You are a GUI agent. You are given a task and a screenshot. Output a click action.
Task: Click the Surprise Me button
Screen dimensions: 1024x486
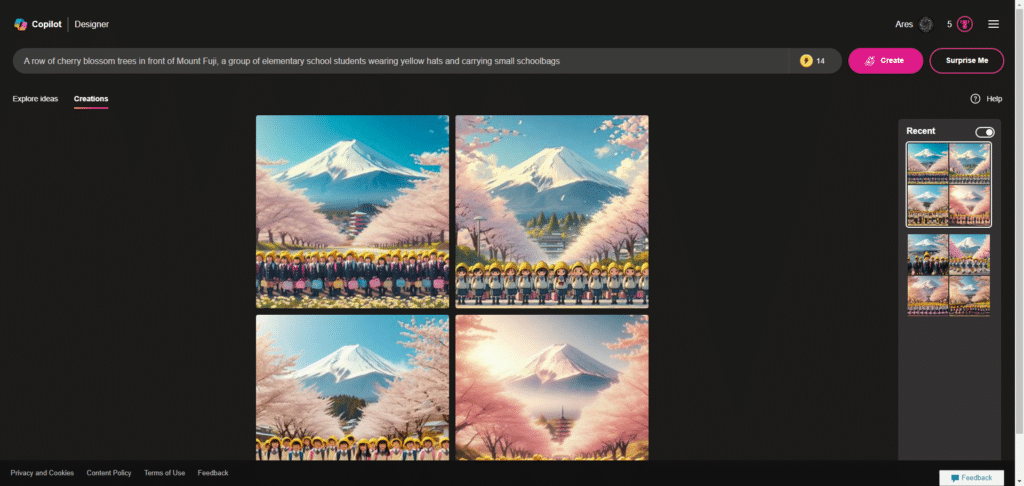pos(967,61)
